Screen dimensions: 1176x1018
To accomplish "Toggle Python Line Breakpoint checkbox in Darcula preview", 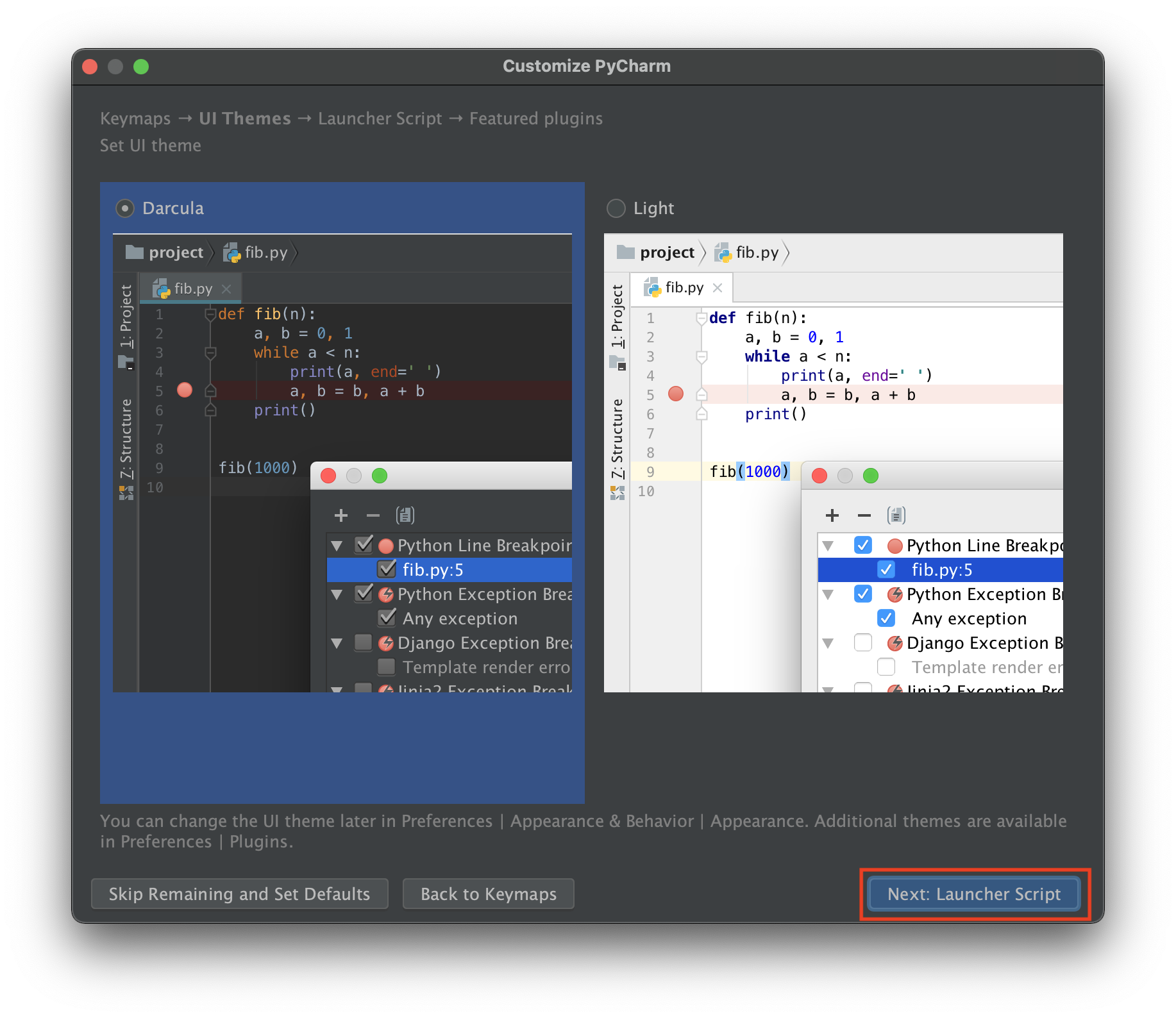I will click(364, 545).
